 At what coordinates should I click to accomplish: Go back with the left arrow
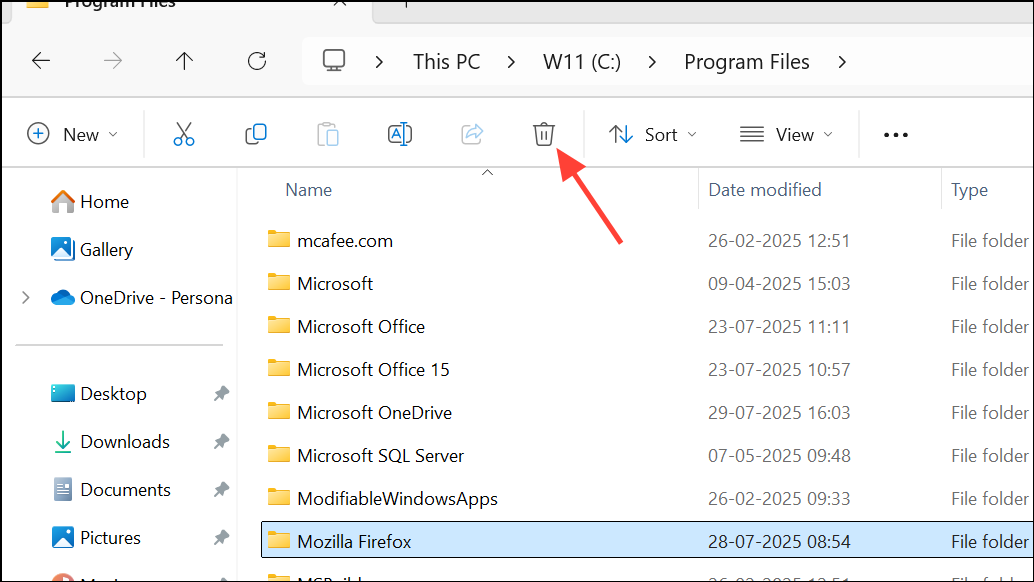(41, 61)
